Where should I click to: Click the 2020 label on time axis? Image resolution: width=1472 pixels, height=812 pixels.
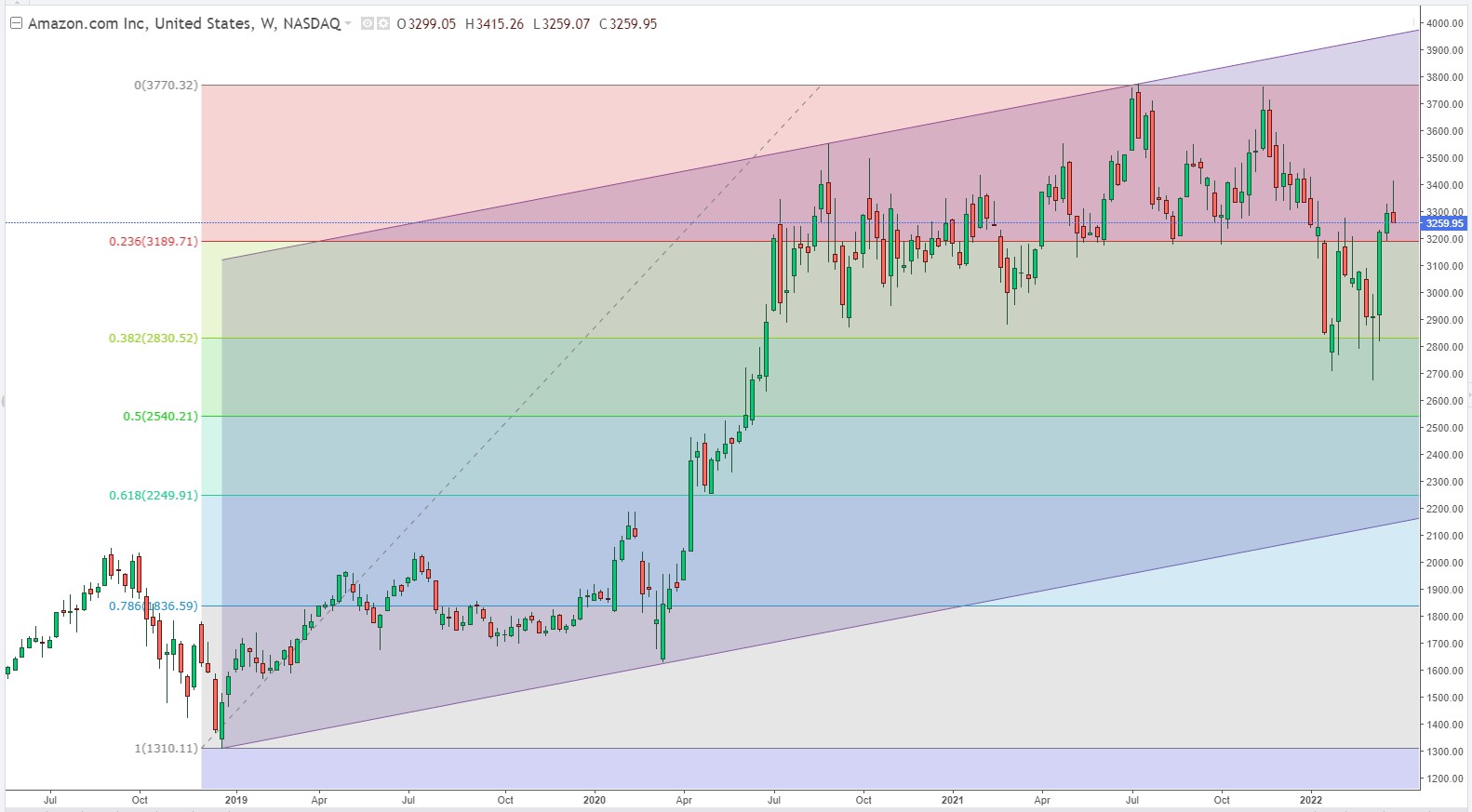[x=594, y=800]
